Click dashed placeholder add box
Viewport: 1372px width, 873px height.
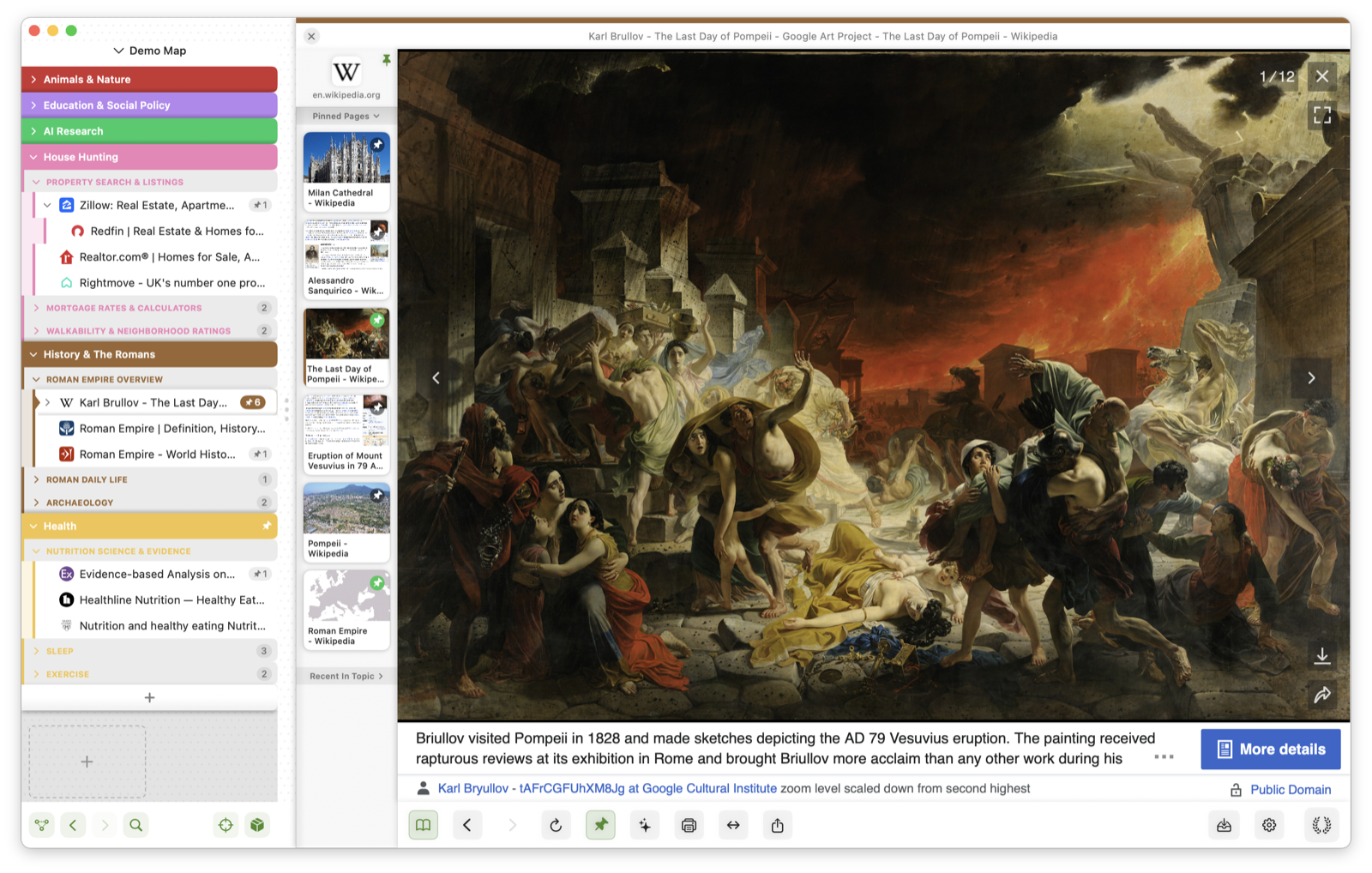tap(87, 762)
